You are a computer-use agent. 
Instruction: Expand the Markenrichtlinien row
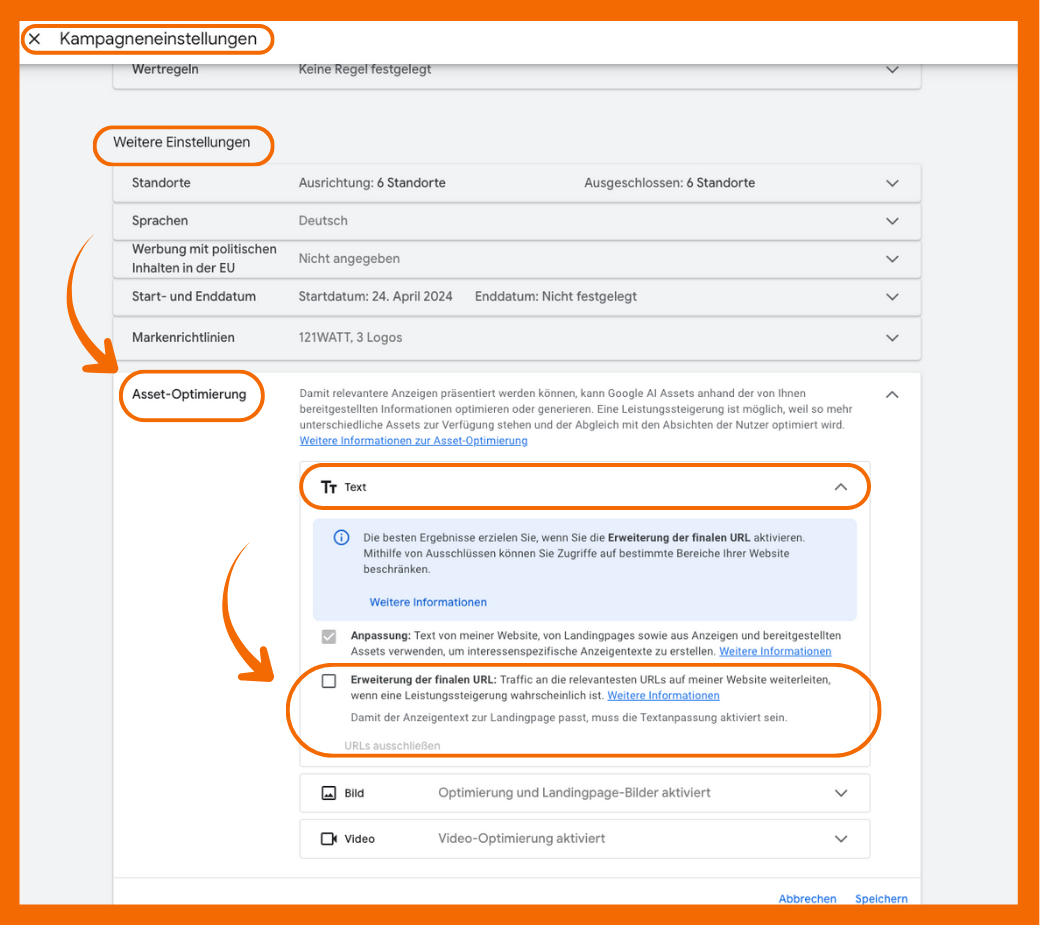click(892, 338)
